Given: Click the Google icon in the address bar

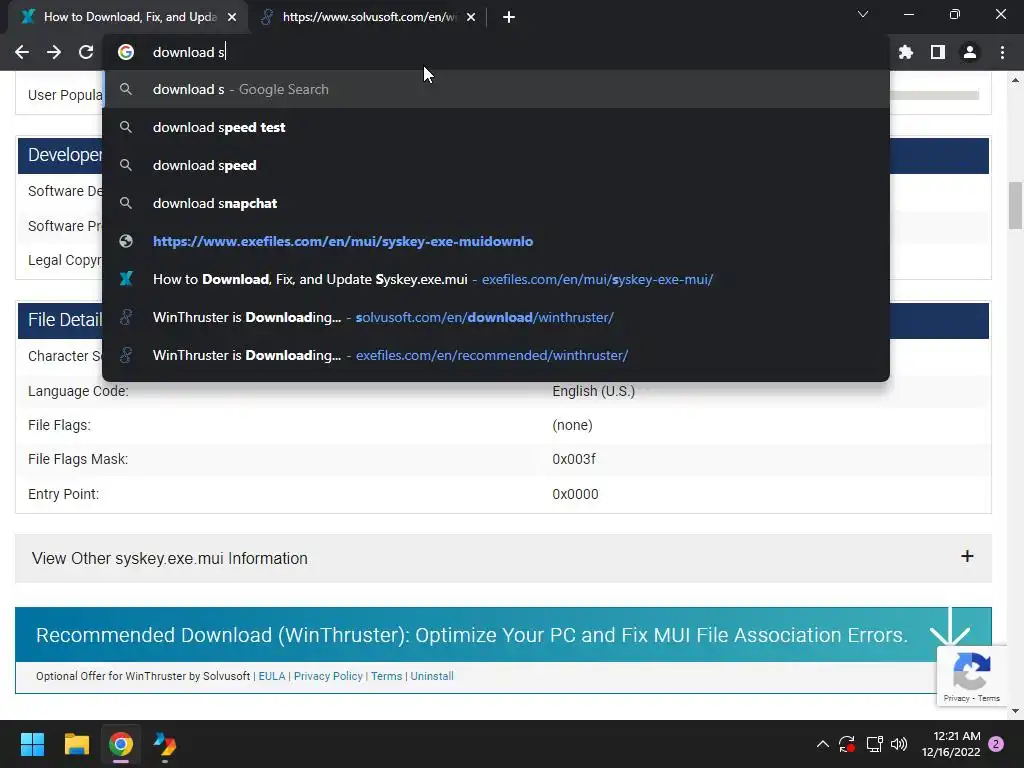Looking at the screenshot, I should click(126, 52).
